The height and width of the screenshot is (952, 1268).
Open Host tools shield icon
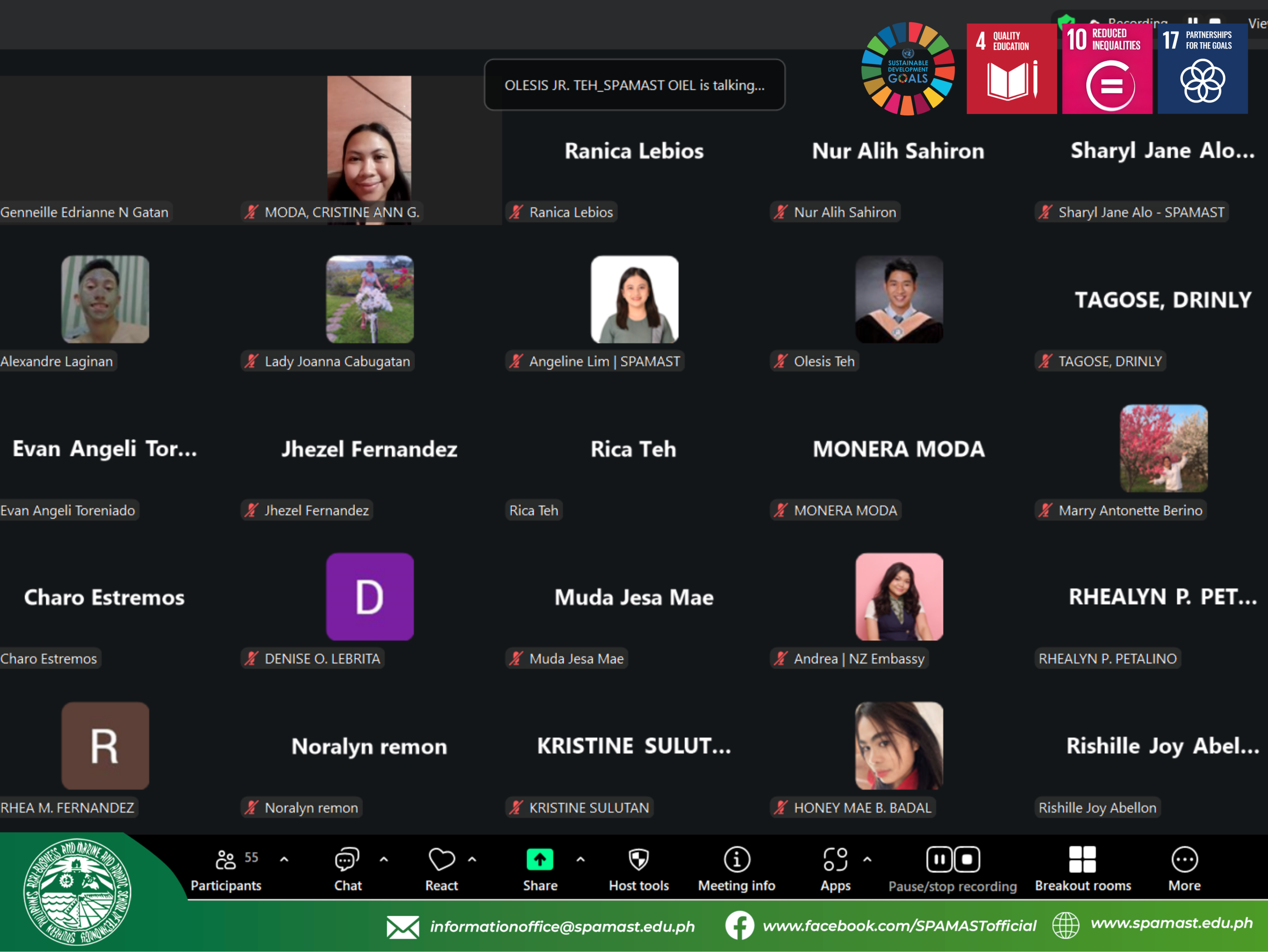(x=638, y=860)
